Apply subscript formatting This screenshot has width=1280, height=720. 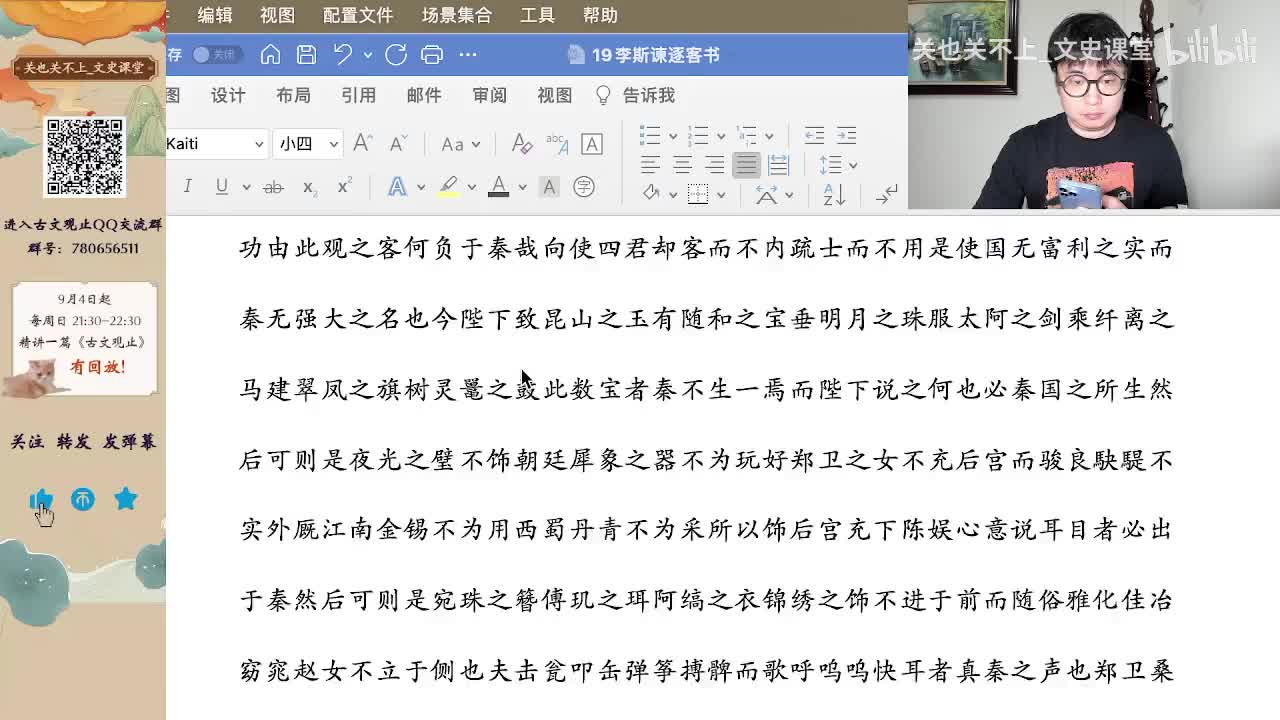(x=310, y=187)
